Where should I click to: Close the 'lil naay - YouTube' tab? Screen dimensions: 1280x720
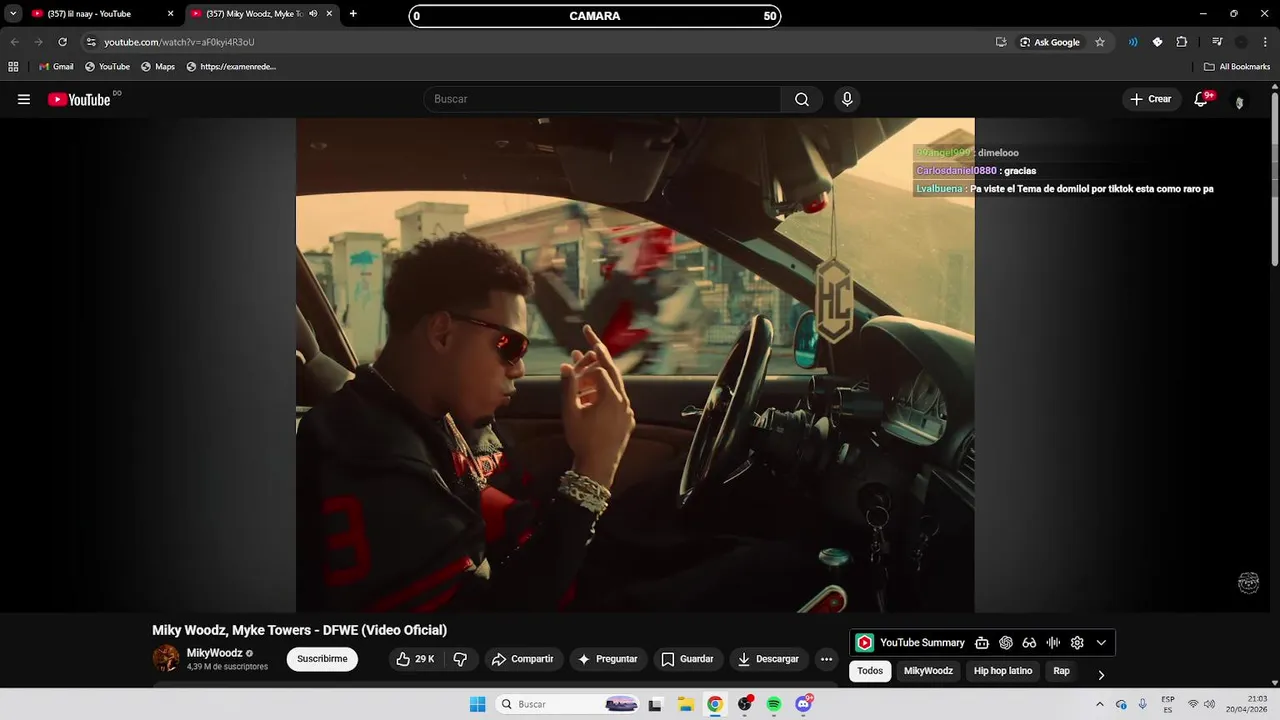click(170, 14)
